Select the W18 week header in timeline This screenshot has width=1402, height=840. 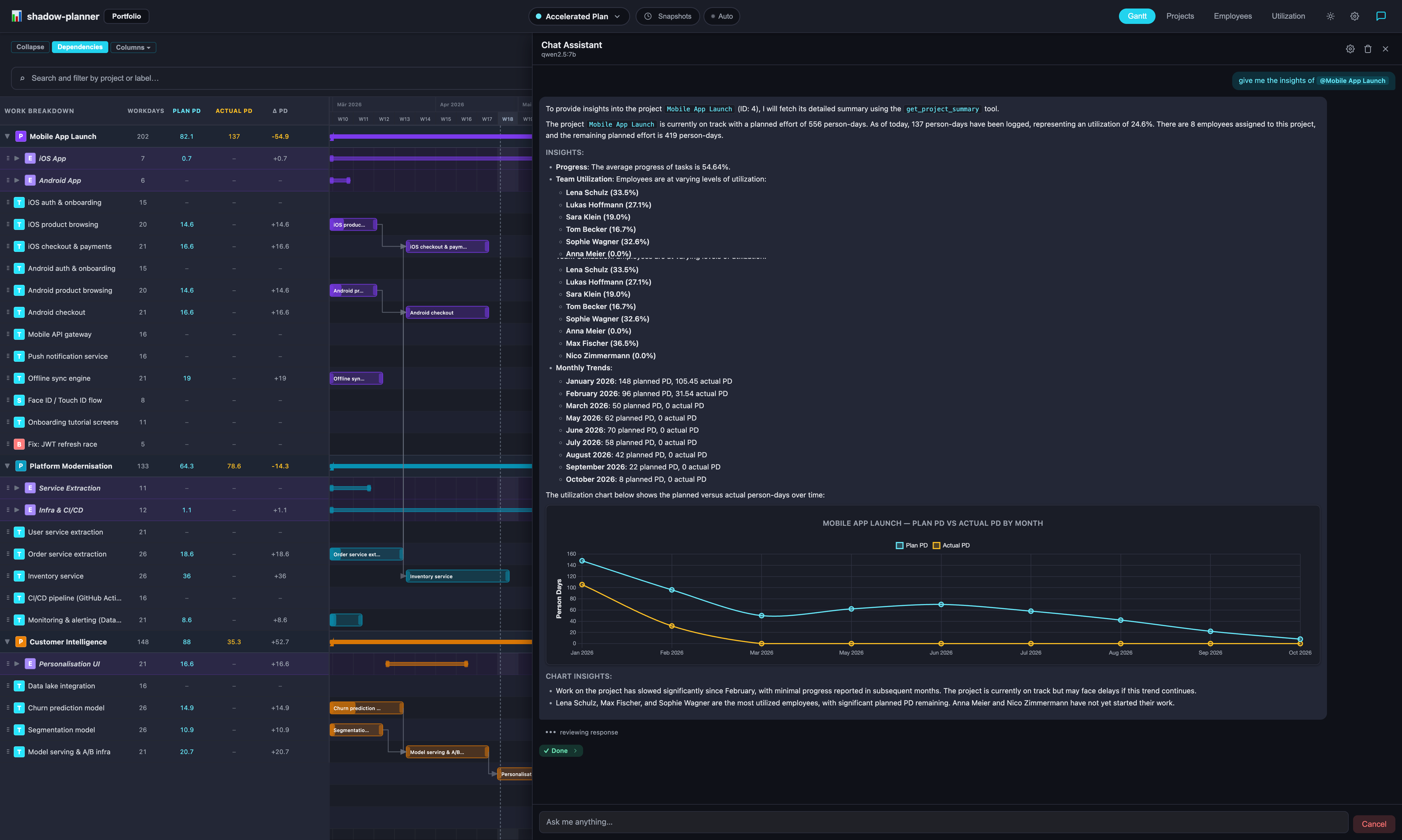point(507,119)
